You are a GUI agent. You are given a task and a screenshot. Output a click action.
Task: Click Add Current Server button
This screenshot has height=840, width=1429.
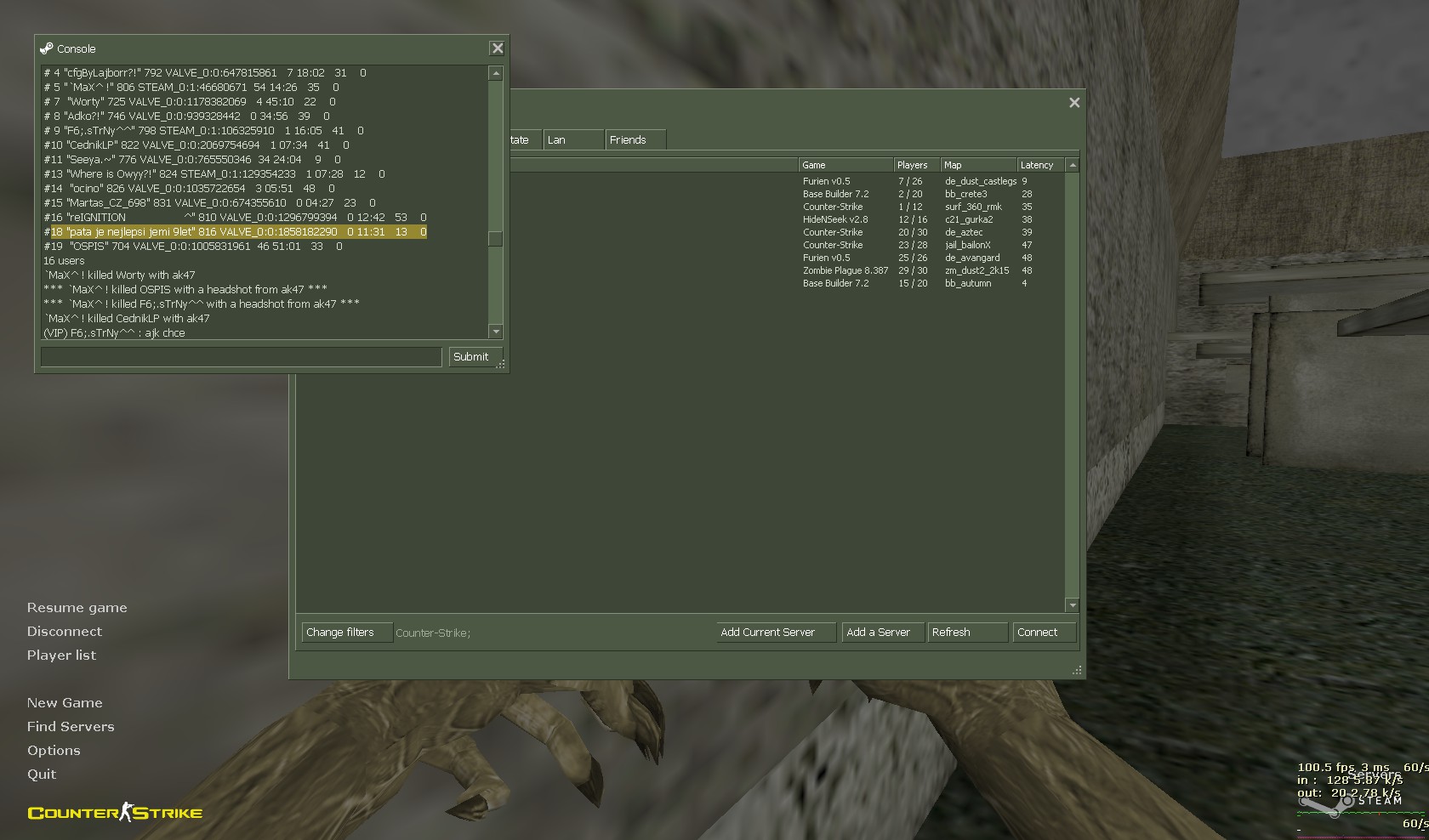tap(775, 633)
